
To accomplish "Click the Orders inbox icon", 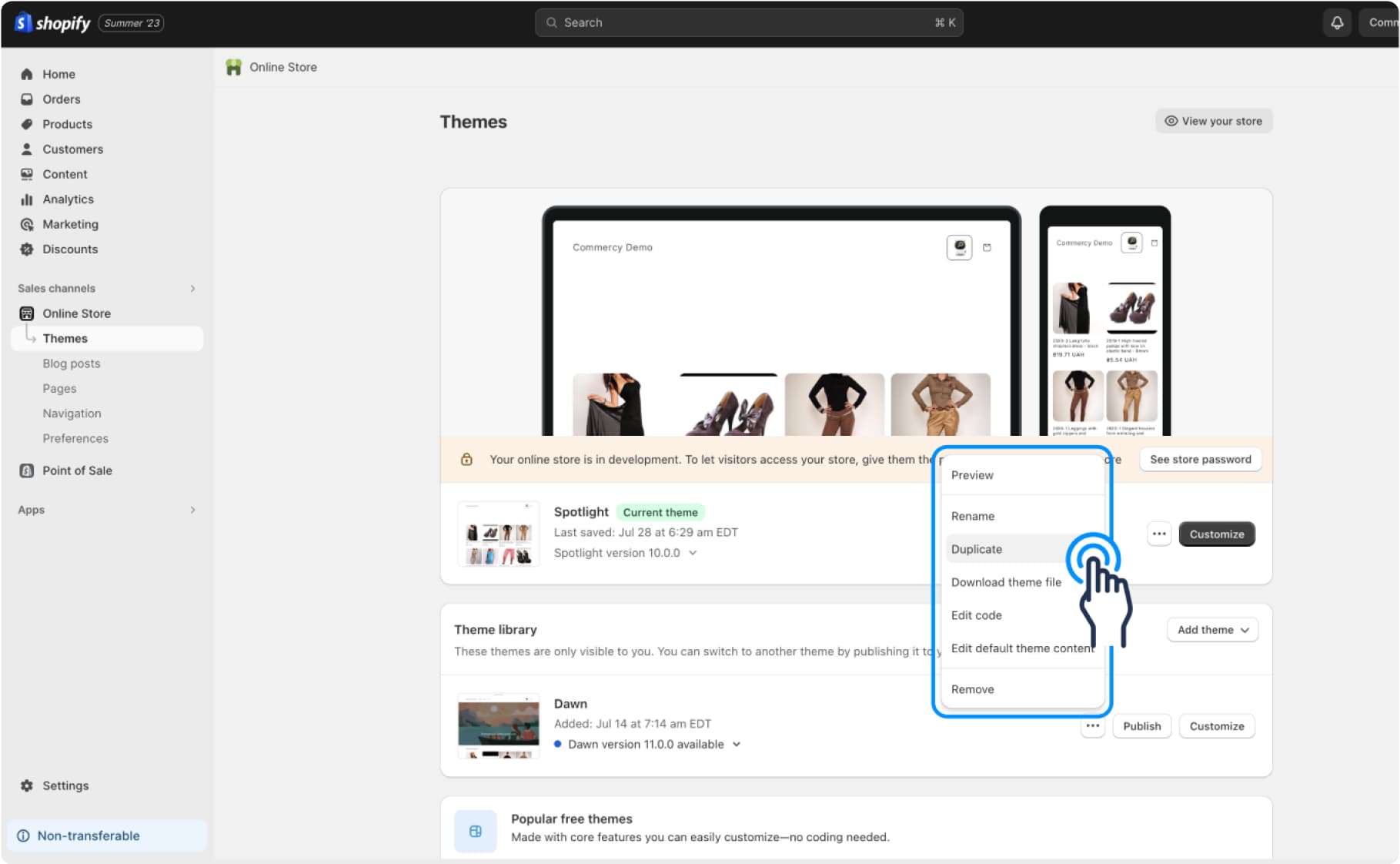I will pos(27,99).
